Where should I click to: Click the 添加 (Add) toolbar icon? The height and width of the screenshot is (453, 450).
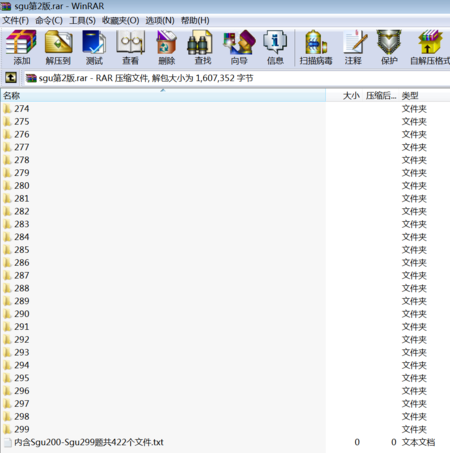click(x=21, y=47)
